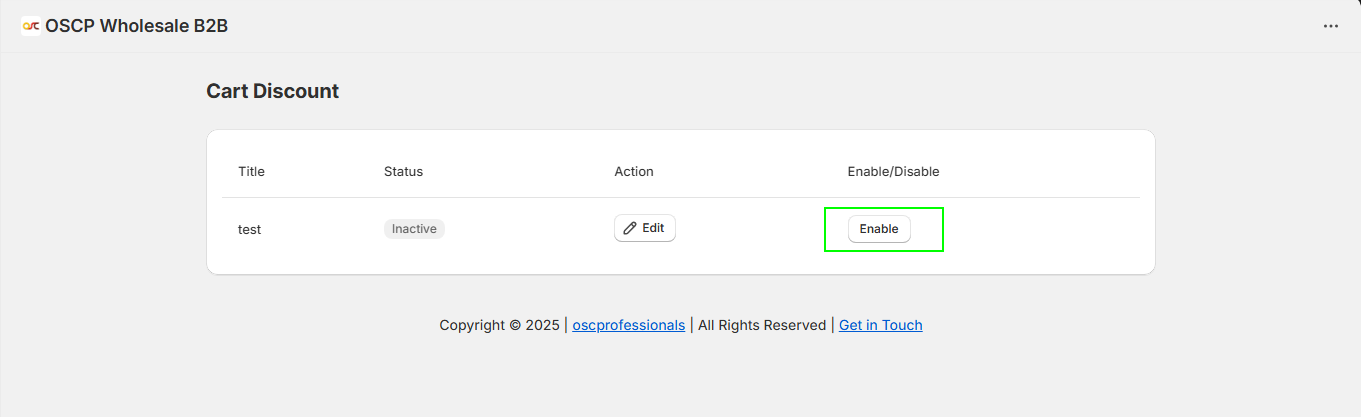This screenshot has width=1361, height=417.
Task: Click the Title column header
Action: (x=251, y=171)
